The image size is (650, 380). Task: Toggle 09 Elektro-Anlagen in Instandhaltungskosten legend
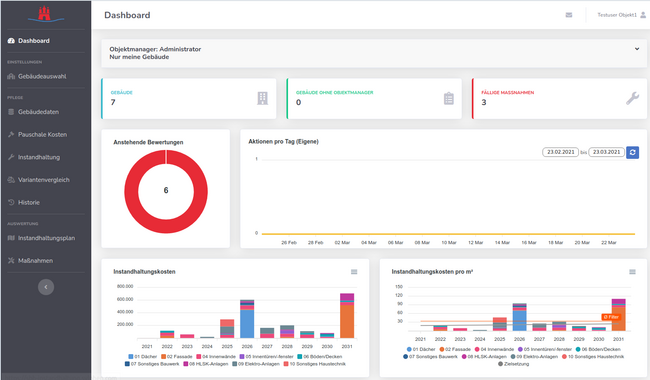pos(256,364)
